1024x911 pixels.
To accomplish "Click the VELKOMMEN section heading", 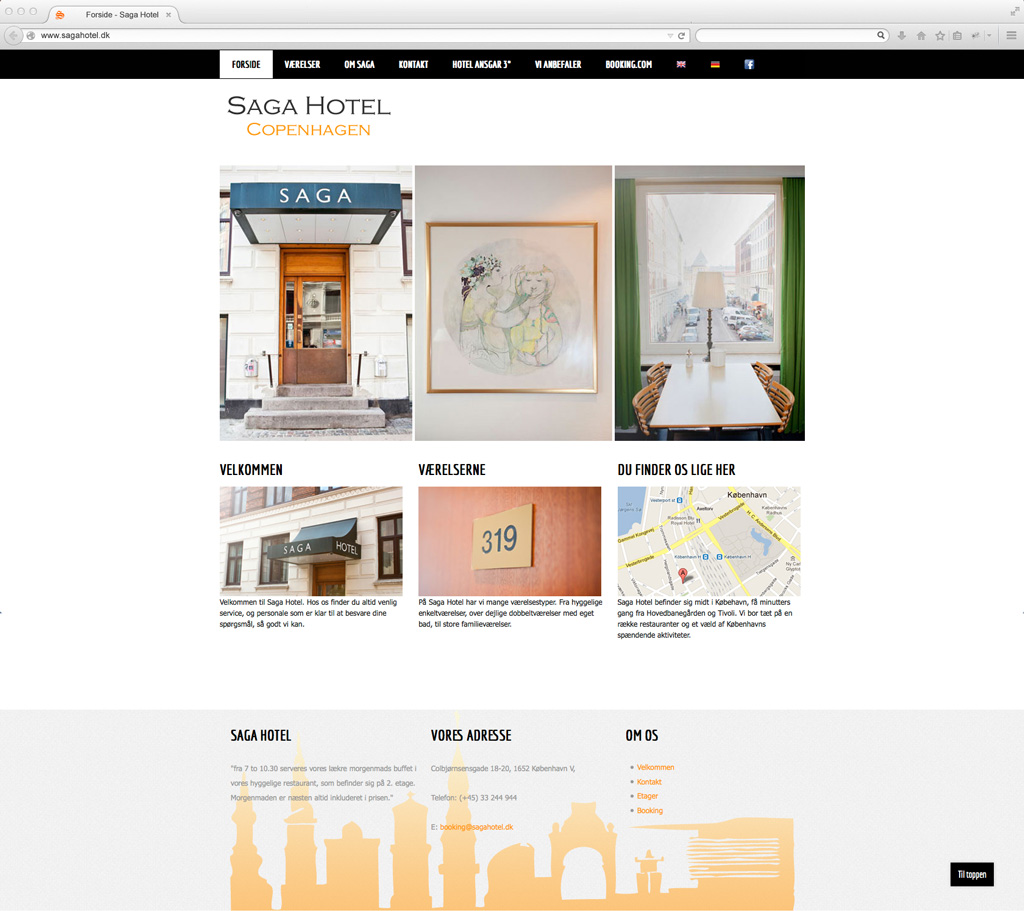I will pos(251,470).
